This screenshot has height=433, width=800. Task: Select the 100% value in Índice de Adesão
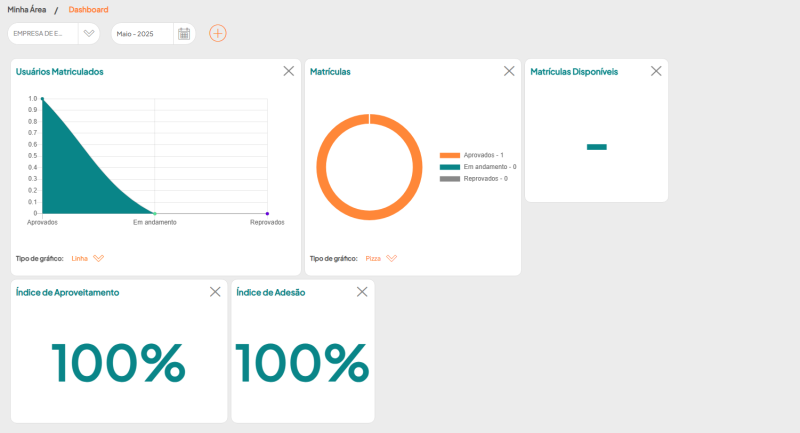[302, 363]
